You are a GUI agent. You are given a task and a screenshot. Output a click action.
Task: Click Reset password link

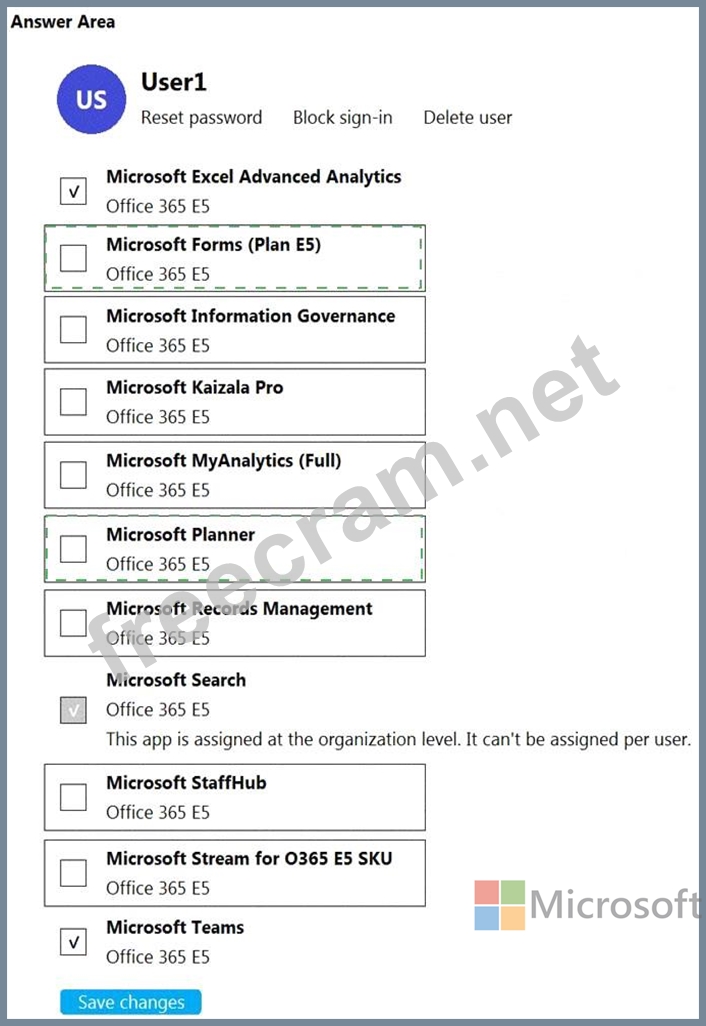201,118
